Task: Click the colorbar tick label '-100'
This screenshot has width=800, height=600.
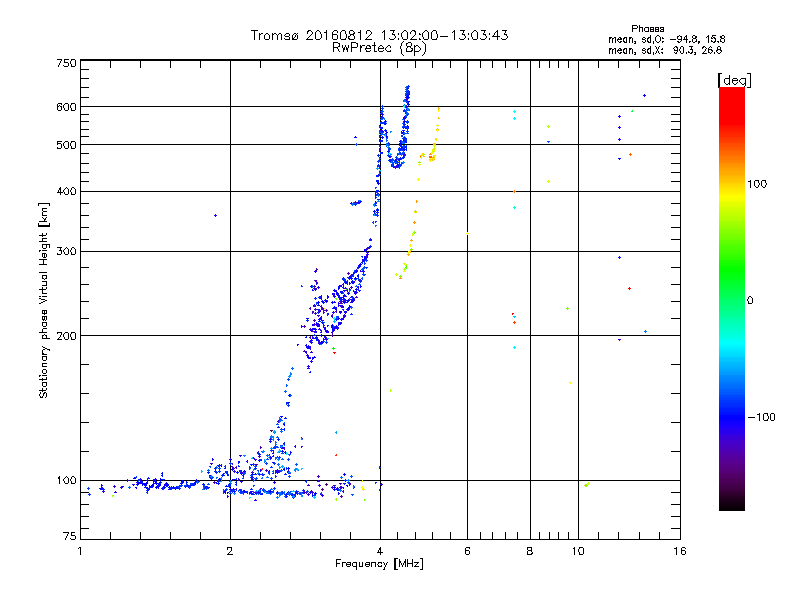Action: click(x=761, y=417)
